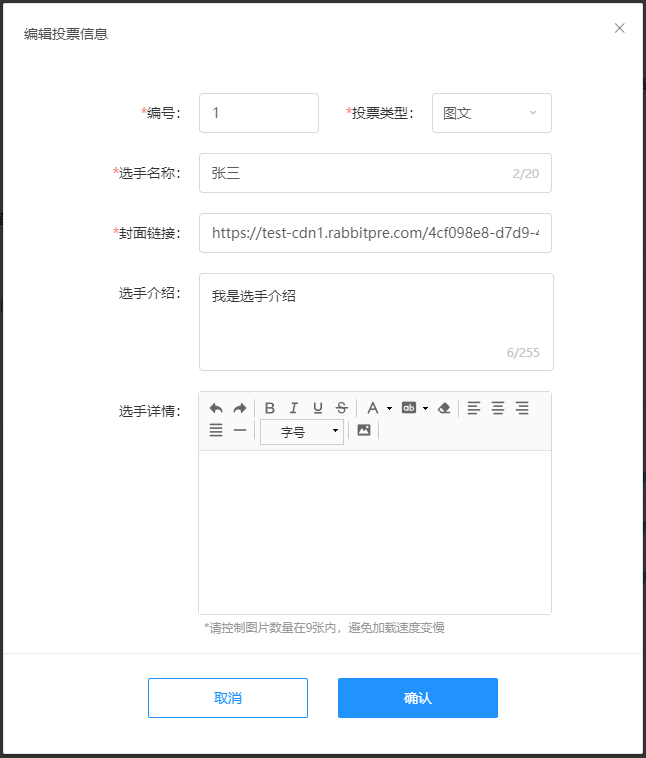Clear formatting with the eraser icon

pyautogui.click(x=444, y=408)
